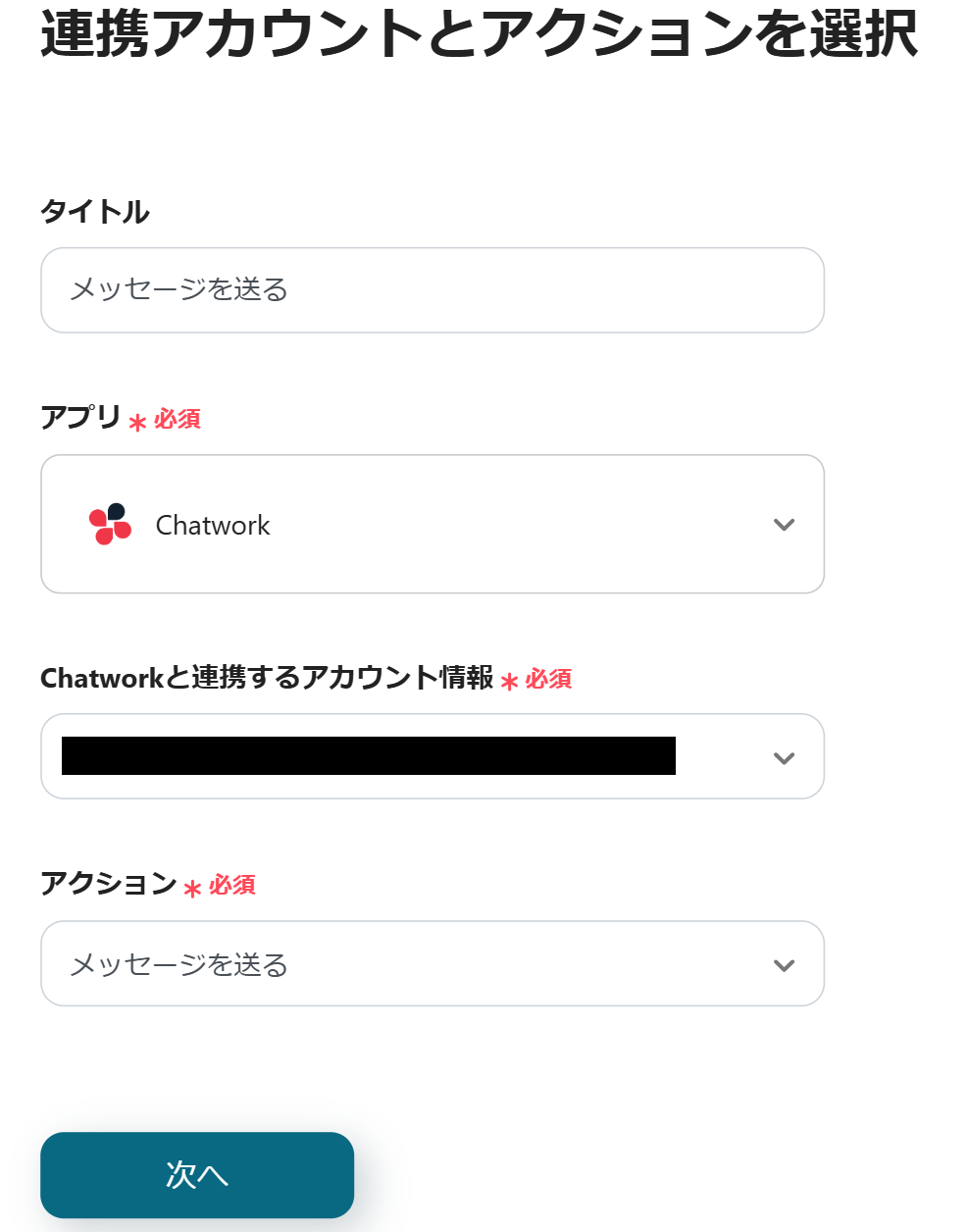Click the red asterisk beside アクション
This screenshot has height=1232, width=969.
[x=192, y=889]
